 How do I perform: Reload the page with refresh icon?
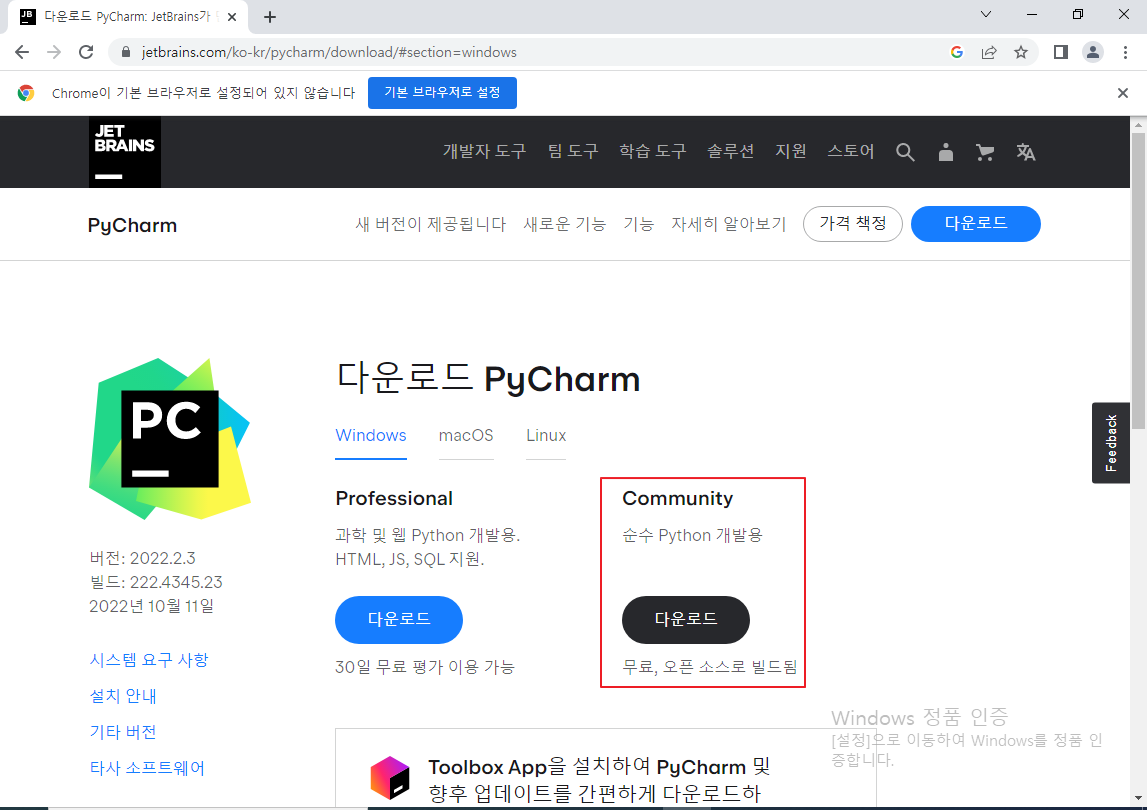pos(86,52)
